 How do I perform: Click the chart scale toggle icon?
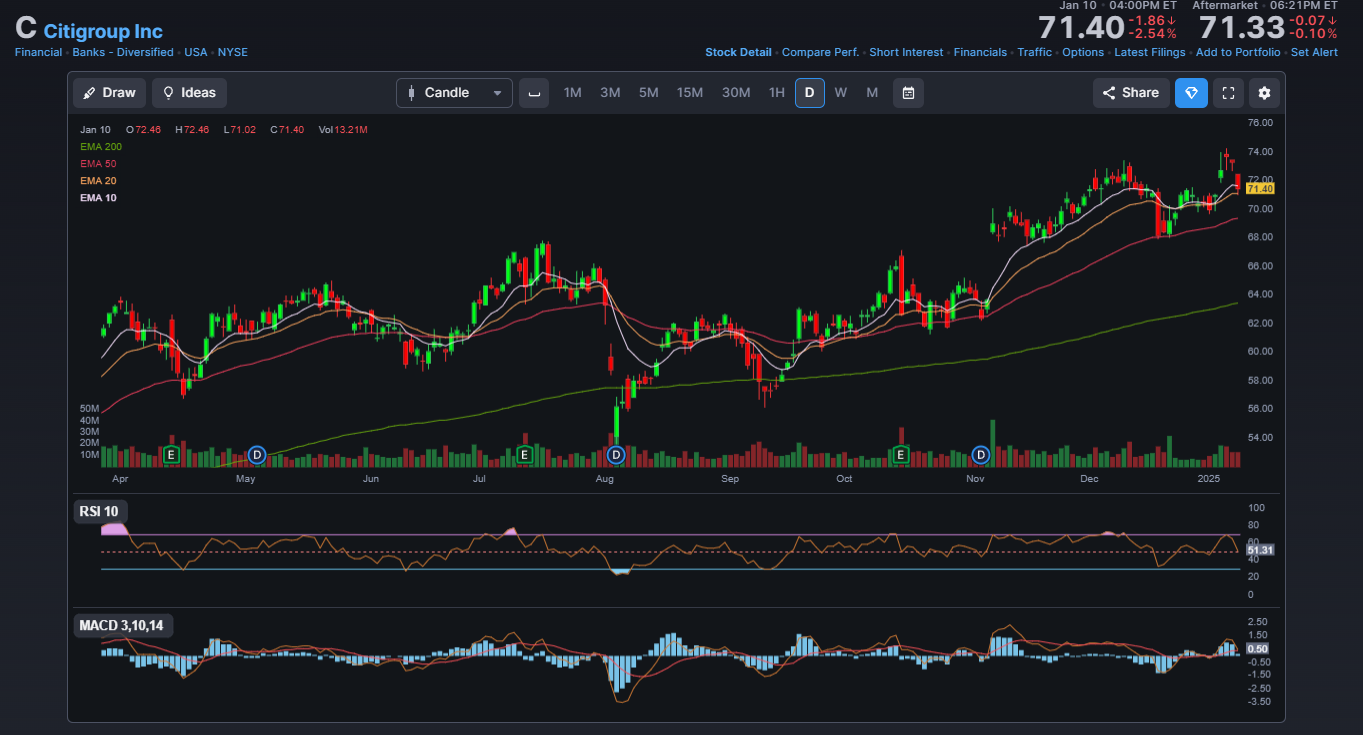[x=534, y=93]
